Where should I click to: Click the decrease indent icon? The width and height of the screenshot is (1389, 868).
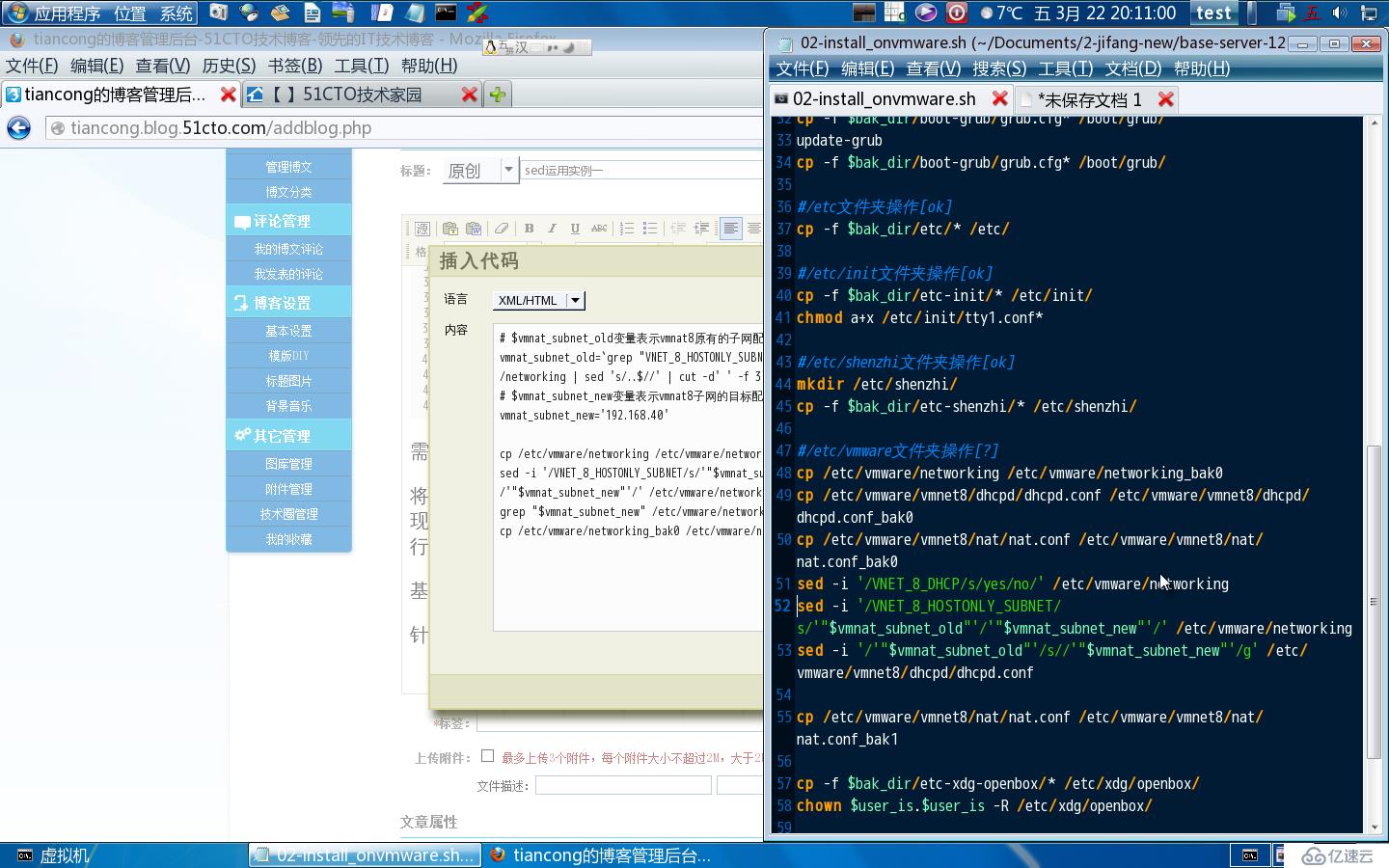(678, 229)
